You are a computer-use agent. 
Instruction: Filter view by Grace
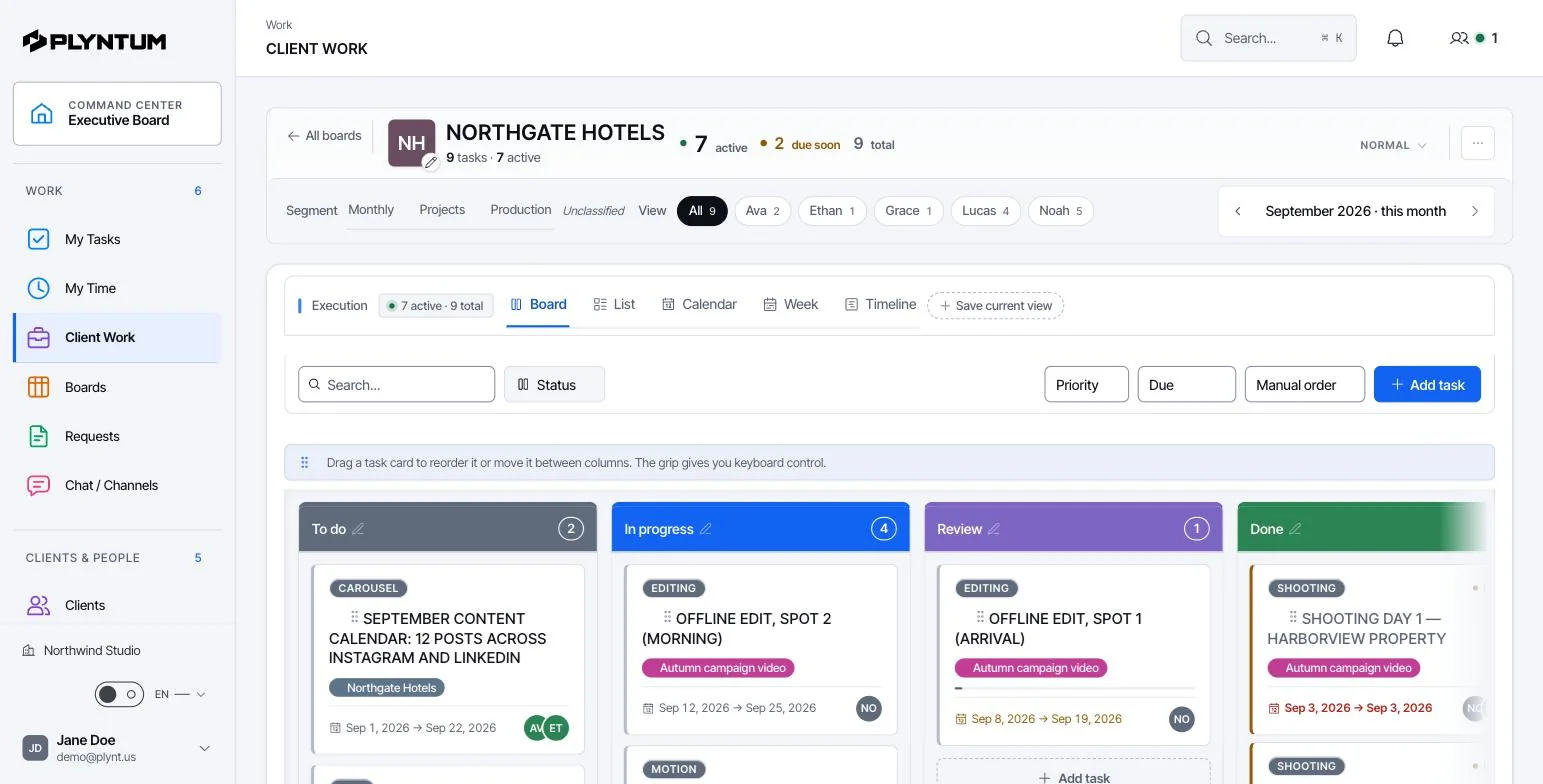[908, 211]
